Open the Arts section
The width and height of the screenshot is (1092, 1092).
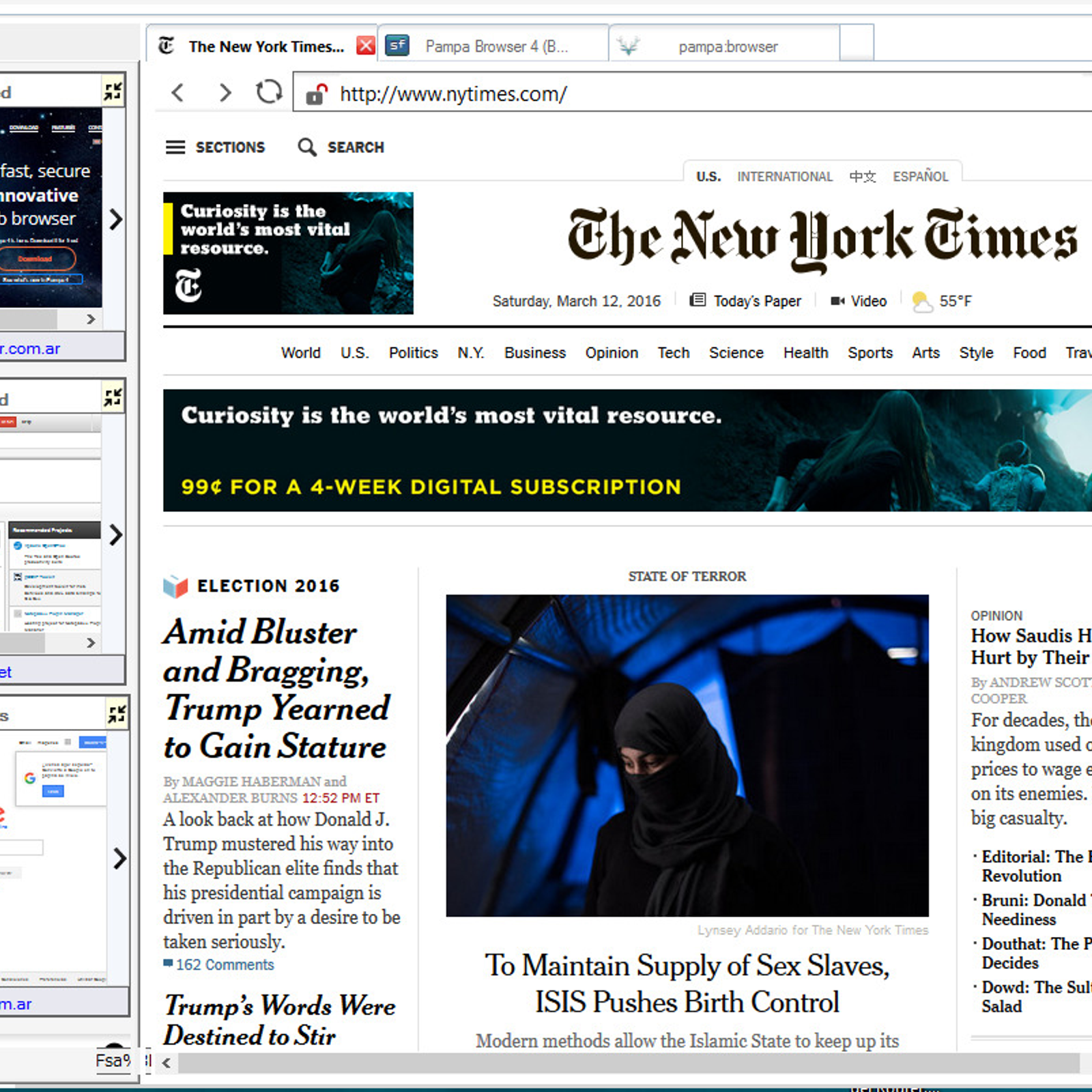[925, 353]
